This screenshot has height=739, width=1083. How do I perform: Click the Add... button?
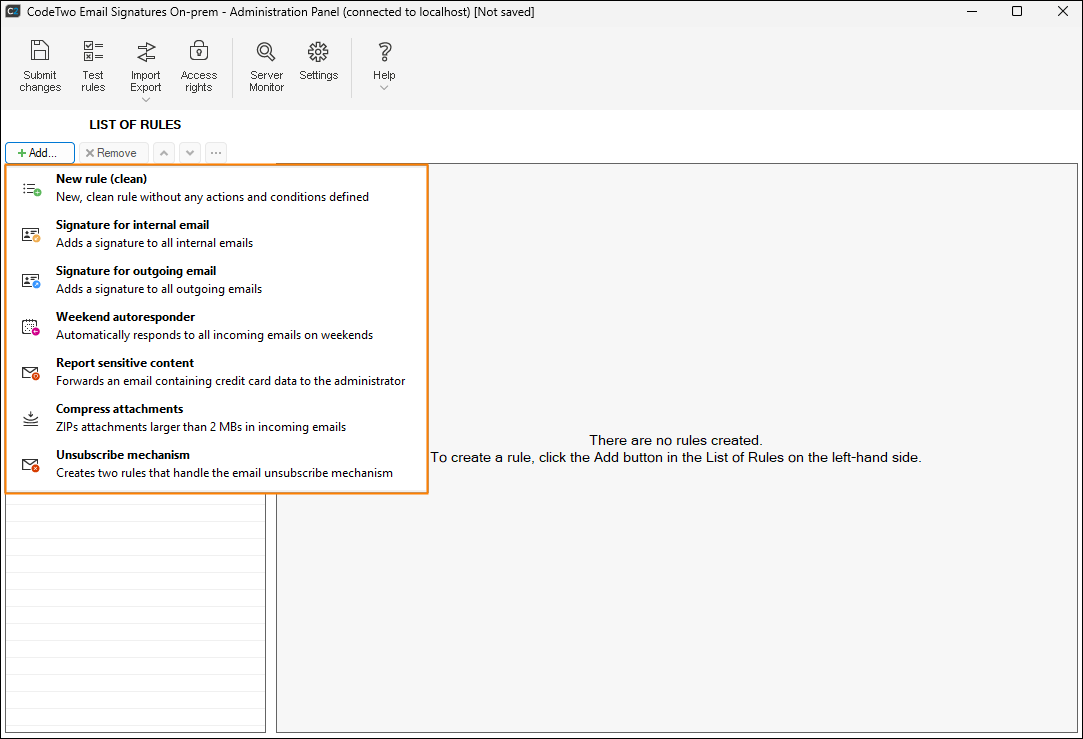click(x=40, y=153)
